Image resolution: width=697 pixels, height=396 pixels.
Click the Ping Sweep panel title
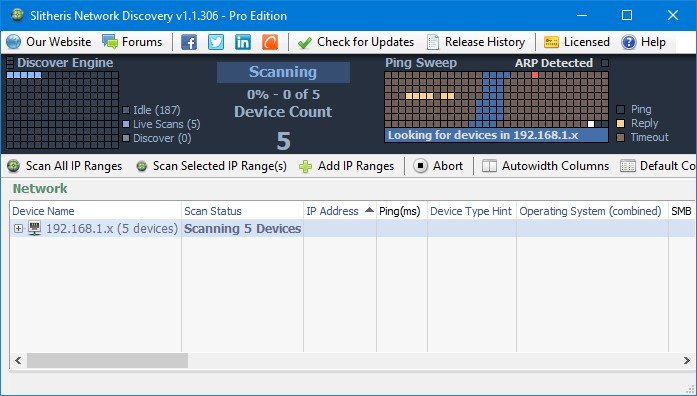[x=421, y=63]
